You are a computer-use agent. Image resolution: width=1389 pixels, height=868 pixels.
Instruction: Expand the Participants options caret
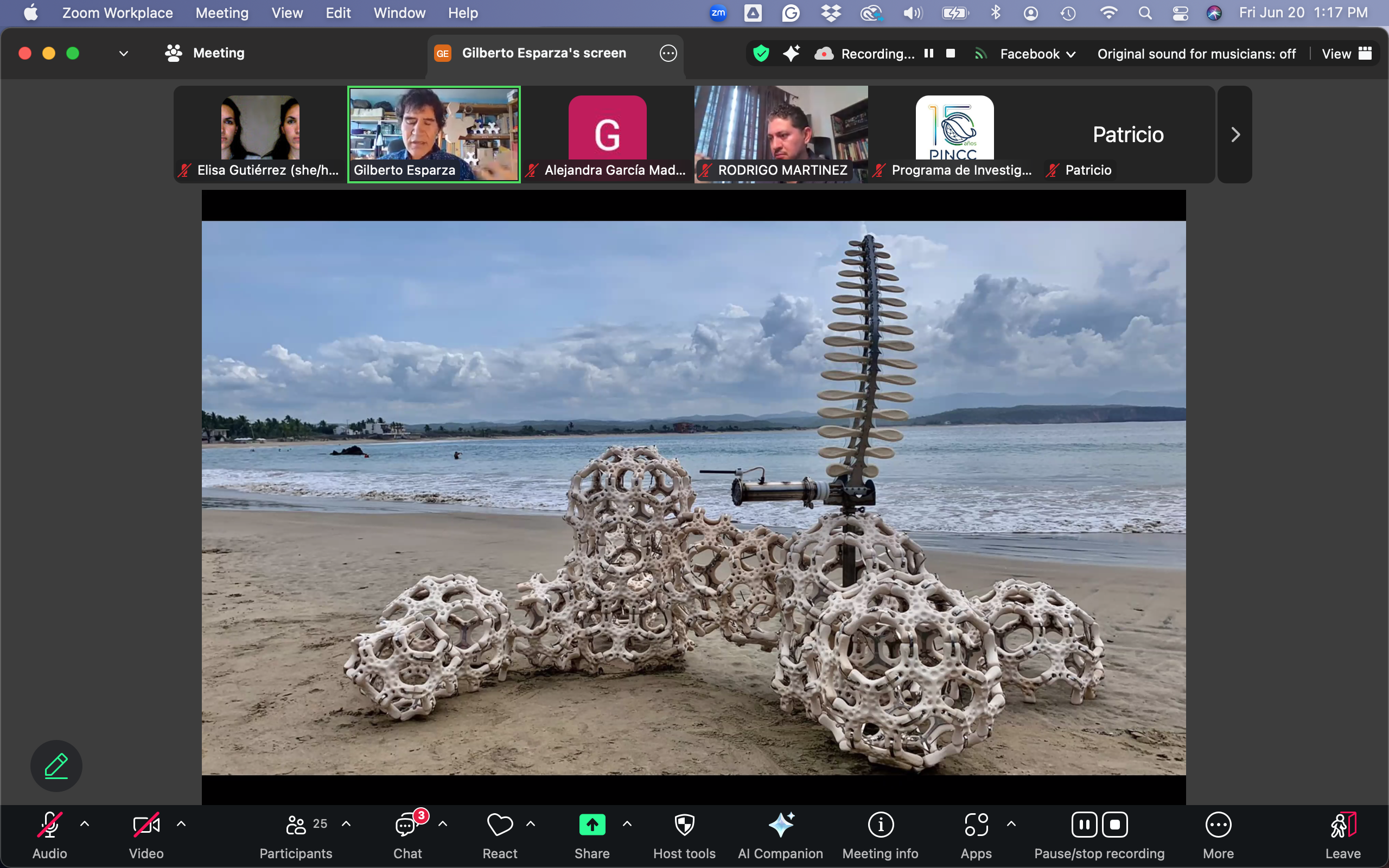click(x=346, y=824)
